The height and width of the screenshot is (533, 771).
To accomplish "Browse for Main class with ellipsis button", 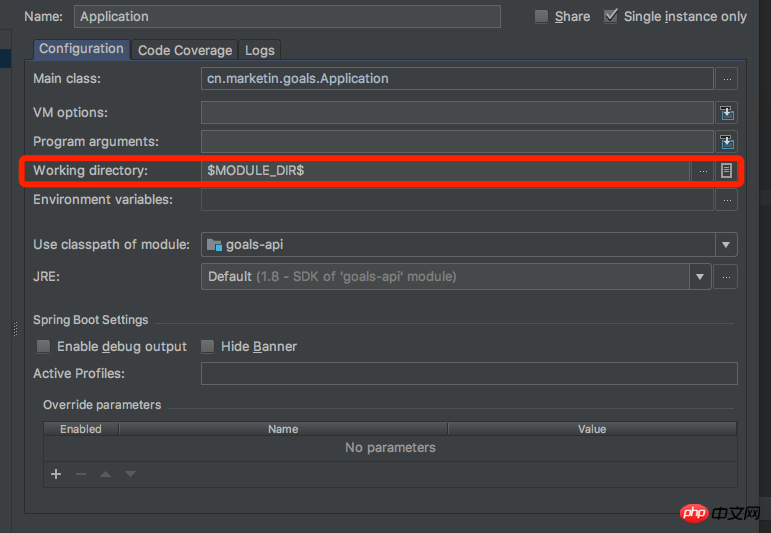I will coord(727,79).
